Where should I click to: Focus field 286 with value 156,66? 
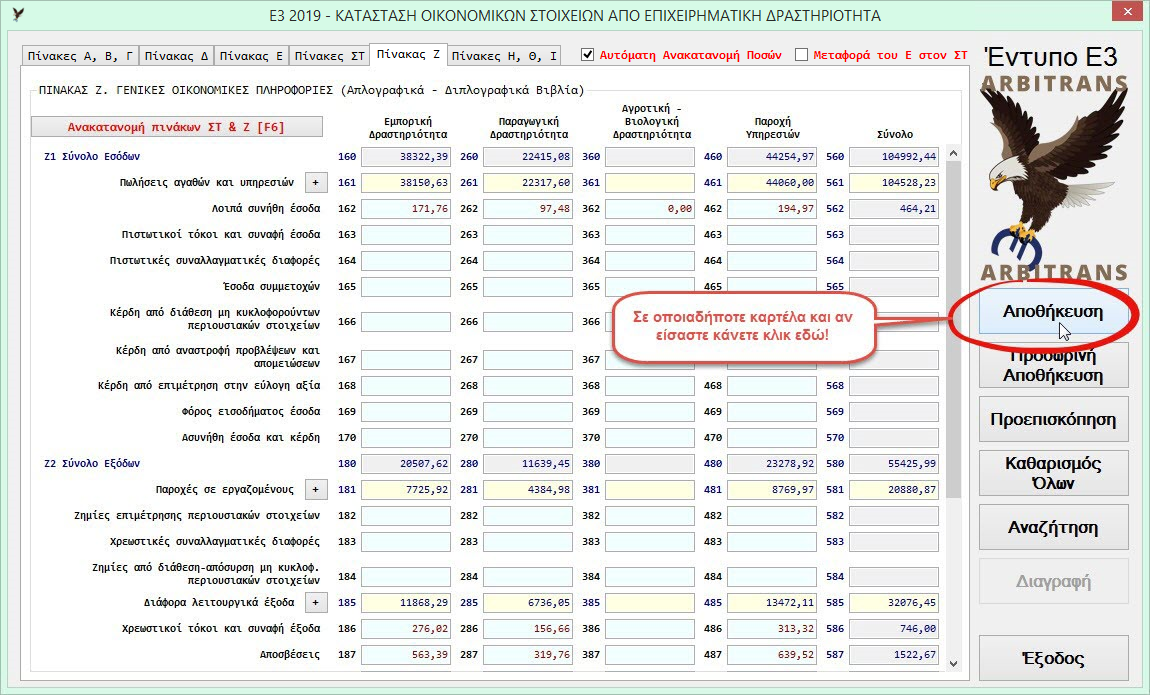click(x=527, y=629)
